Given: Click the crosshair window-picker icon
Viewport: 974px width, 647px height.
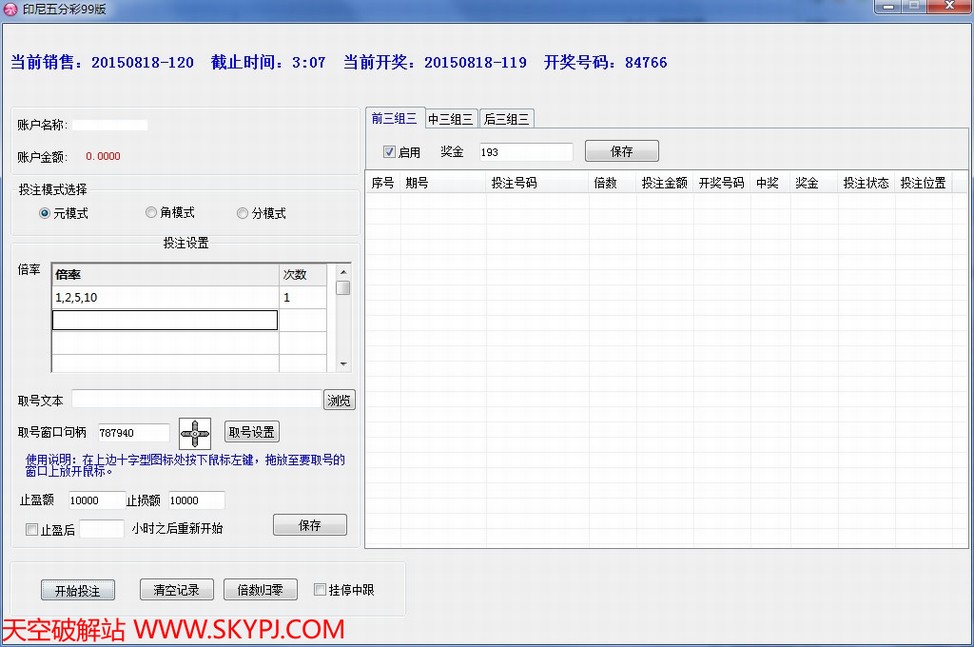Looking at the screenshot, I should click(195, 433).
